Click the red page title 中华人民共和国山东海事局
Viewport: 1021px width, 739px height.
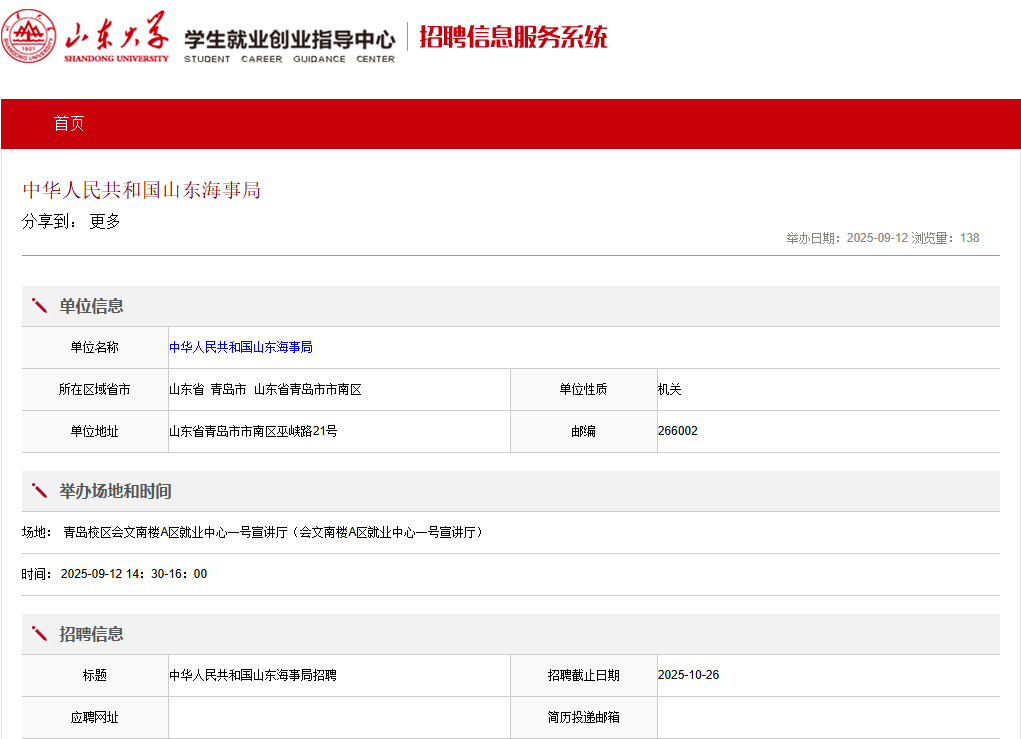click(x=141, y=190)
